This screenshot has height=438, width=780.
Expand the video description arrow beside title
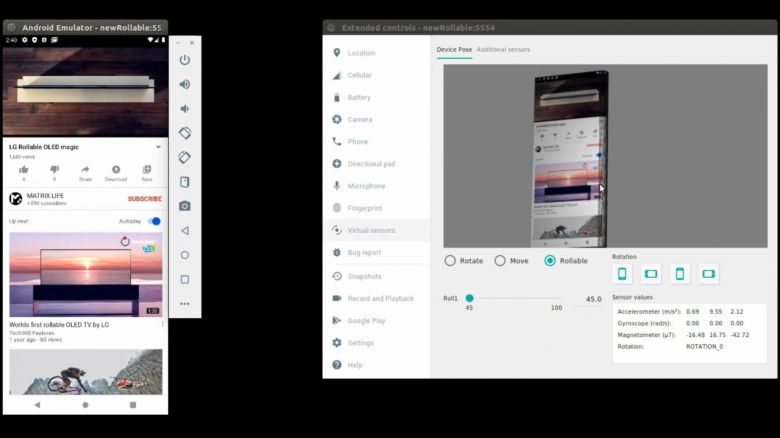pos(158,147)
